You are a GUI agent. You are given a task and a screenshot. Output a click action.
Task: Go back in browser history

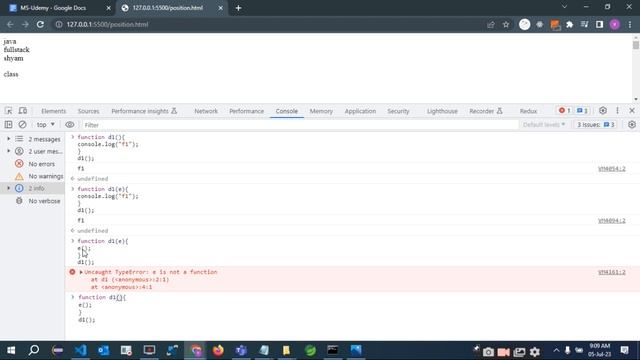click(x=10, y=24)
